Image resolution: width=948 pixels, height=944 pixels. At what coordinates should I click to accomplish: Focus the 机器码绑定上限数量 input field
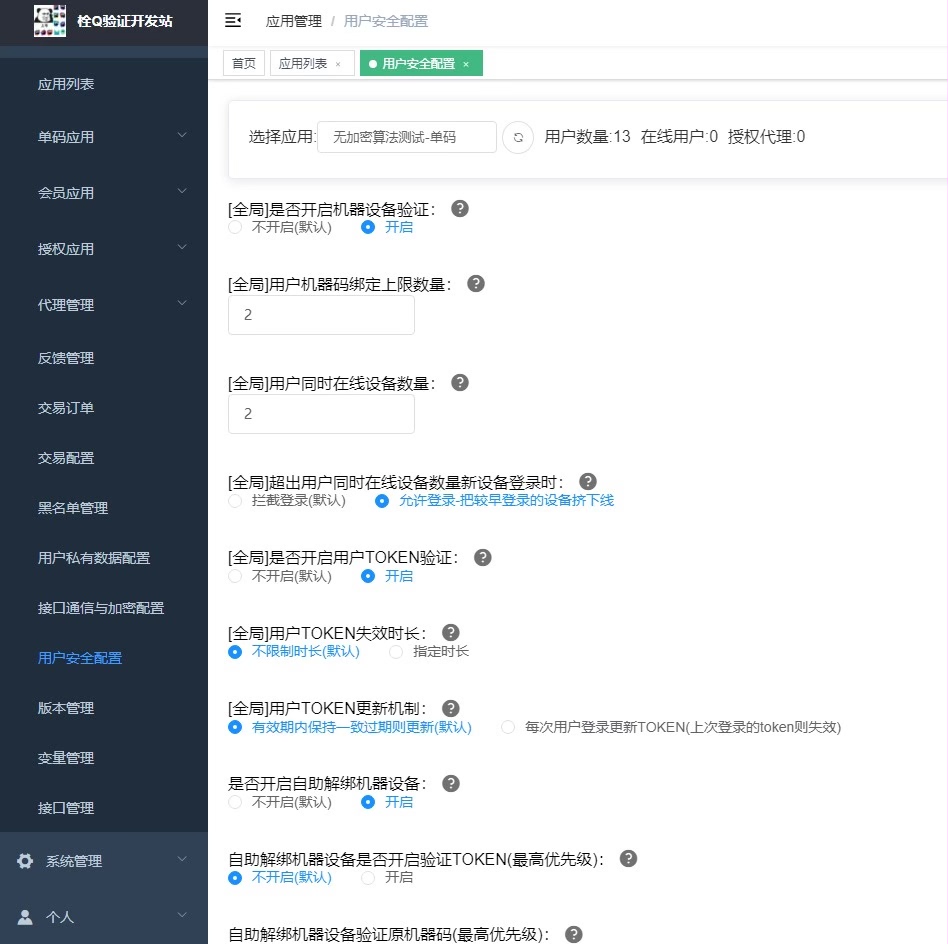tap(321, 315)
